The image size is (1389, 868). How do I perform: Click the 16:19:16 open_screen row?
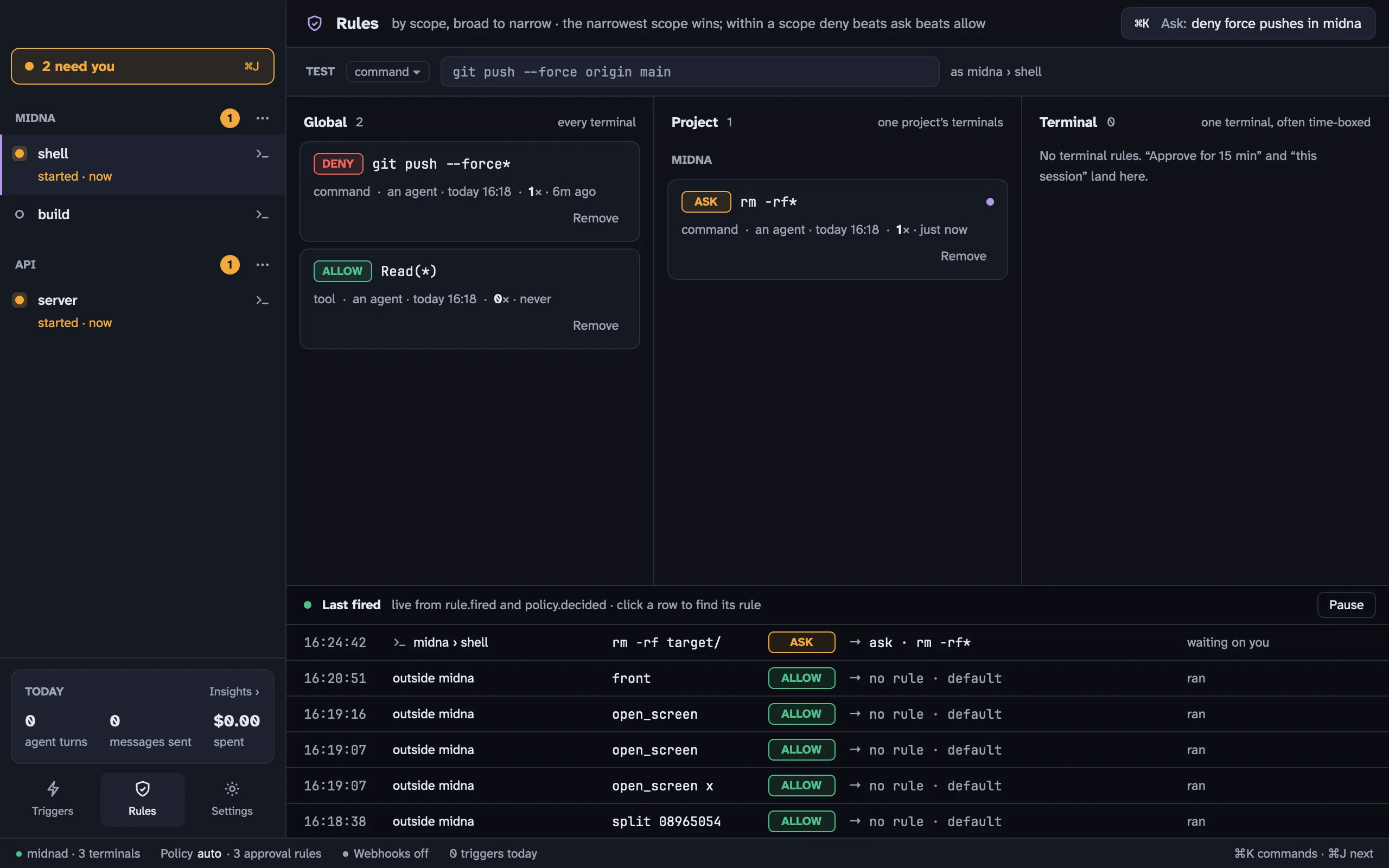pyautogui.click(x=837, y=713)
